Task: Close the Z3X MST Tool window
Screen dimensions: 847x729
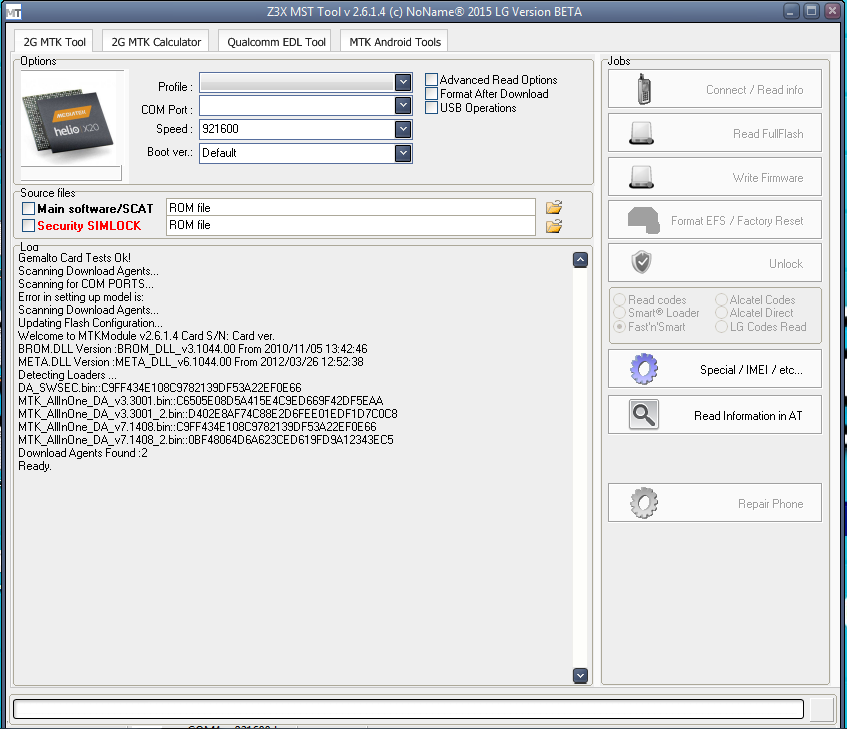Action: coord(832,11)
